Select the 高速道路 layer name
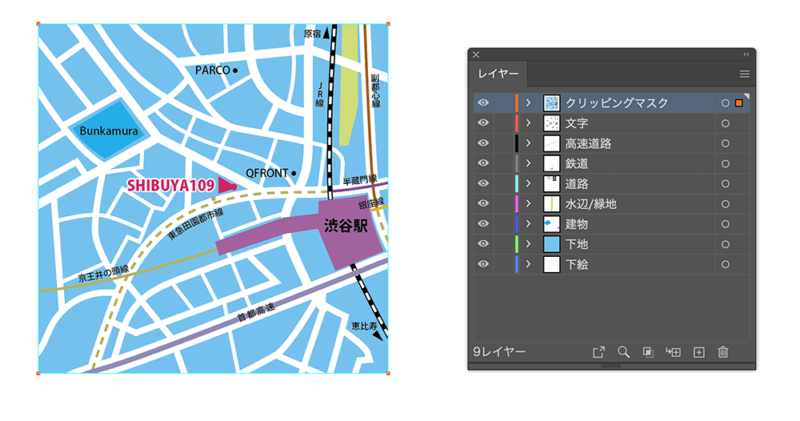This screenshot has height=421, width=800. 588,143
